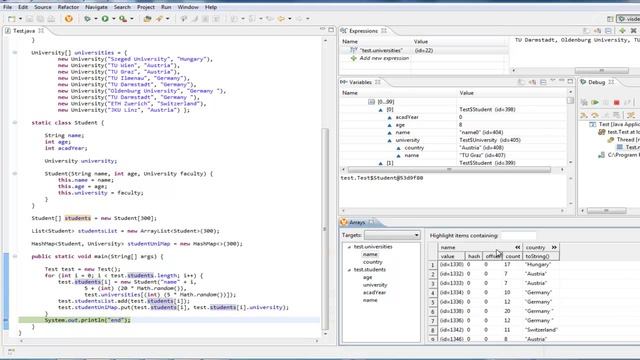This screenshot has height=360, width=640.
Task: Click the External Tools run icon
Action: coord(122,19)
